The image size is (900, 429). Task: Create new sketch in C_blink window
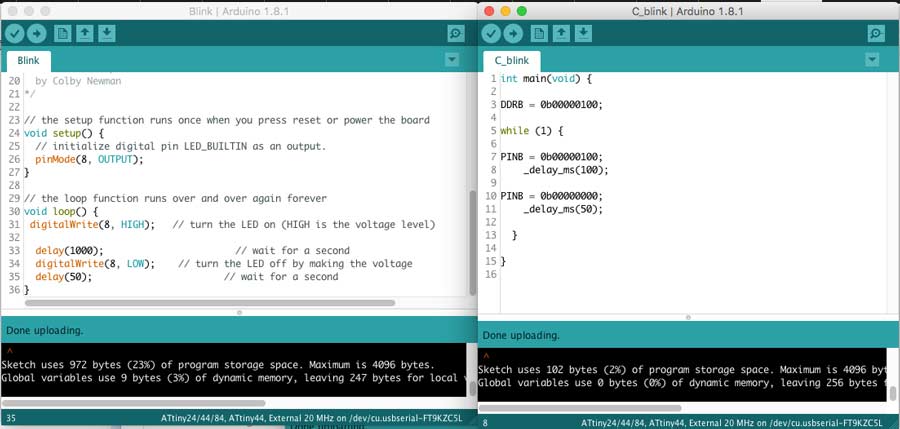tap(539, 34)
